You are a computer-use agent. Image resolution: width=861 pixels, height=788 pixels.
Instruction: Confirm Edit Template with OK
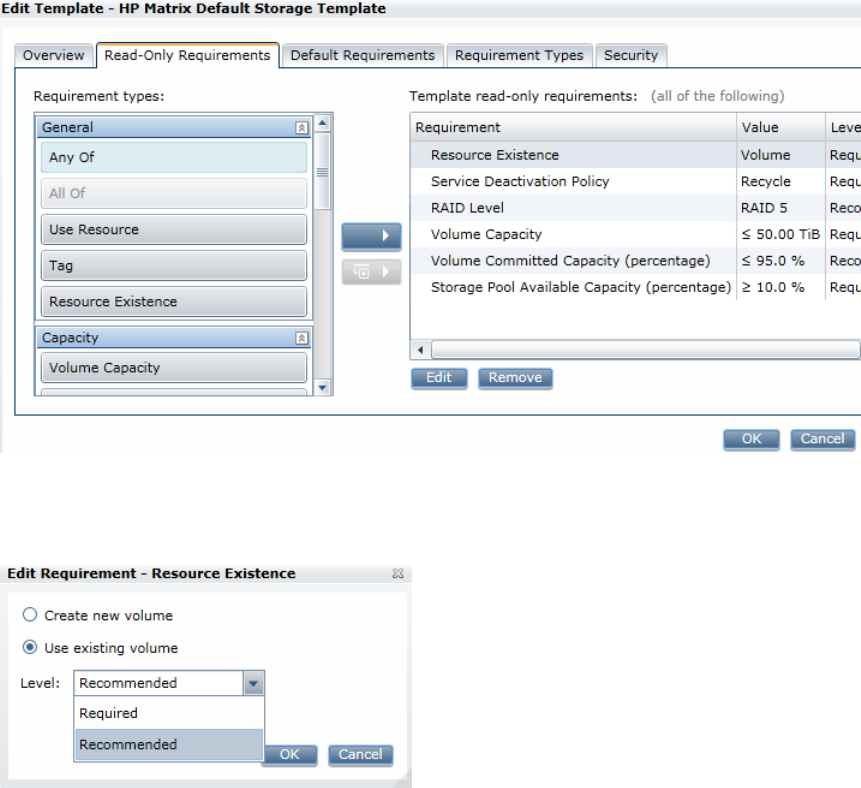point(751,439)
